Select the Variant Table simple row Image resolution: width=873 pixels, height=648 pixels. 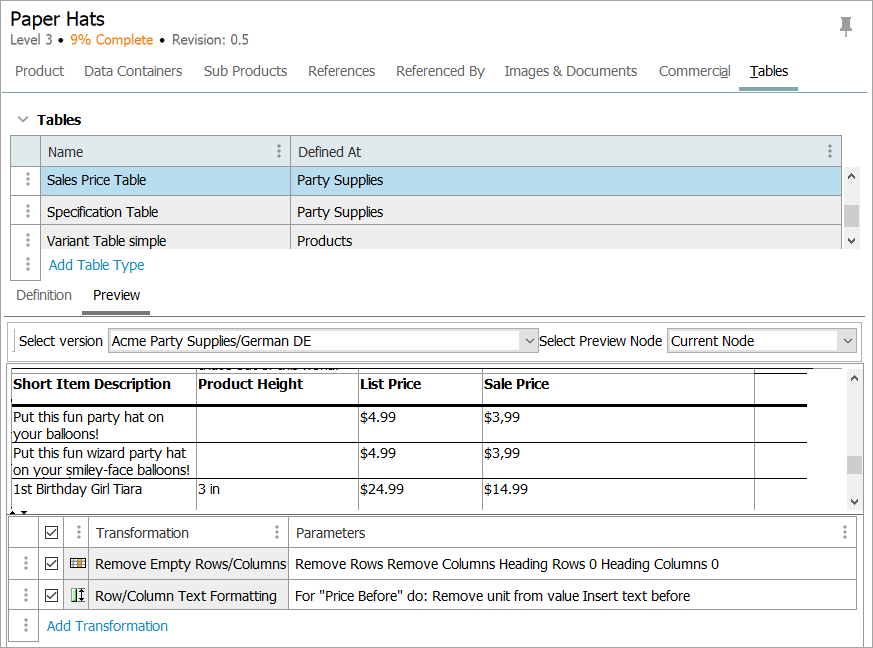[x=106, y=240]
